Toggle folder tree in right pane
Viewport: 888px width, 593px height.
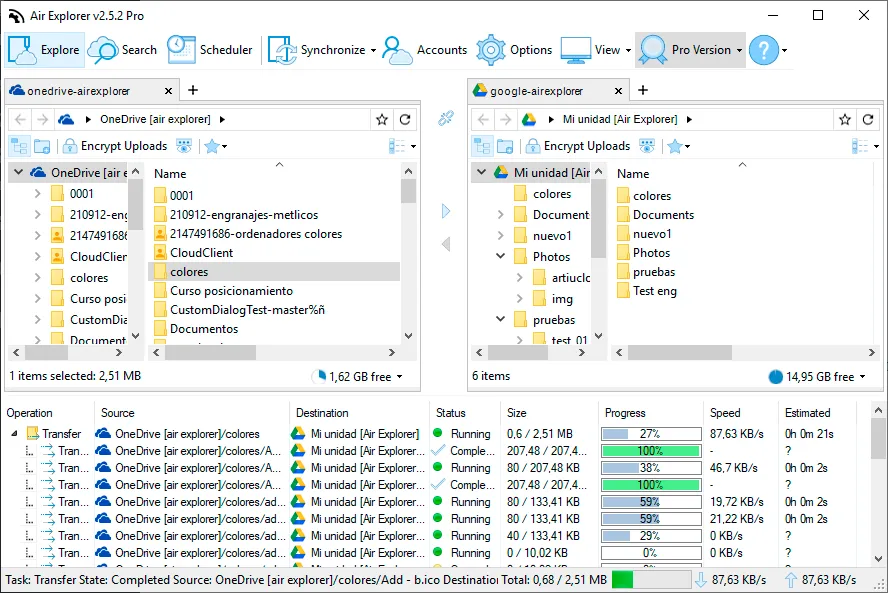[x=483, y=146]
